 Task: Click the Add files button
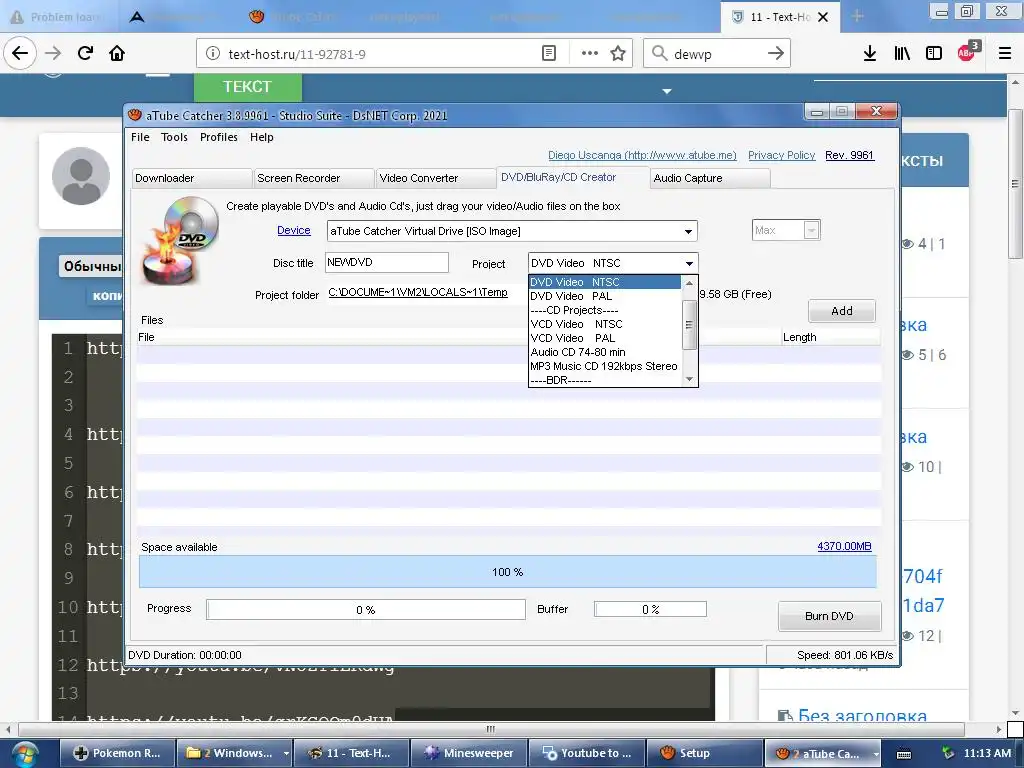(841, 311)
